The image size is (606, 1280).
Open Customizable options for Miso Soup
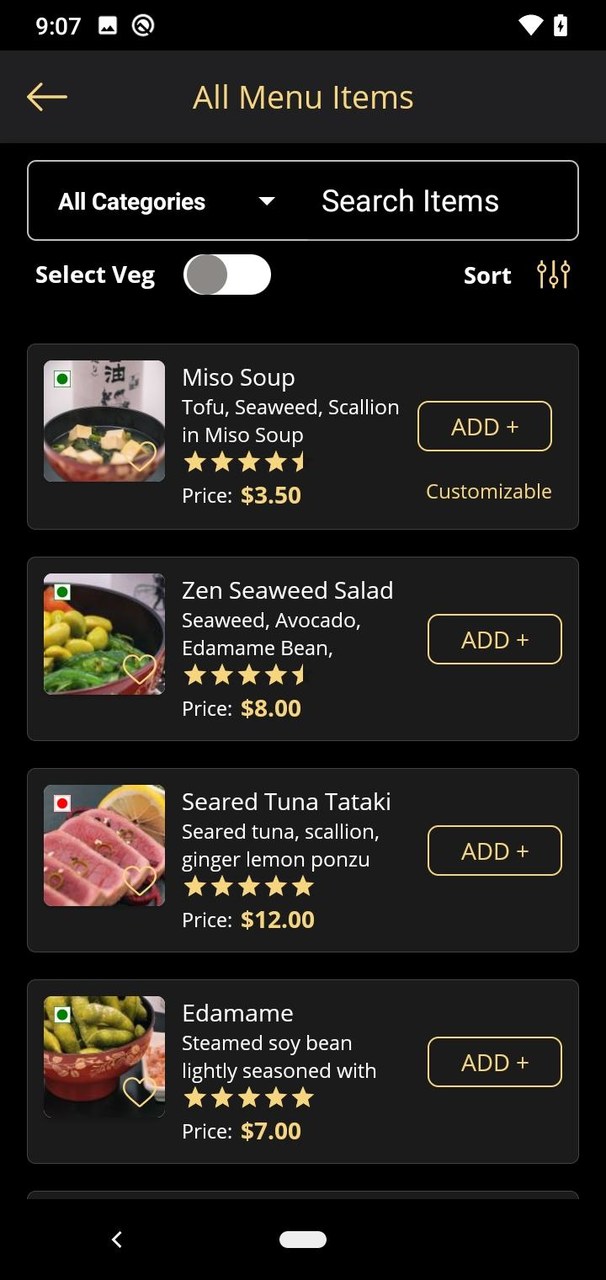pos(488,491)
